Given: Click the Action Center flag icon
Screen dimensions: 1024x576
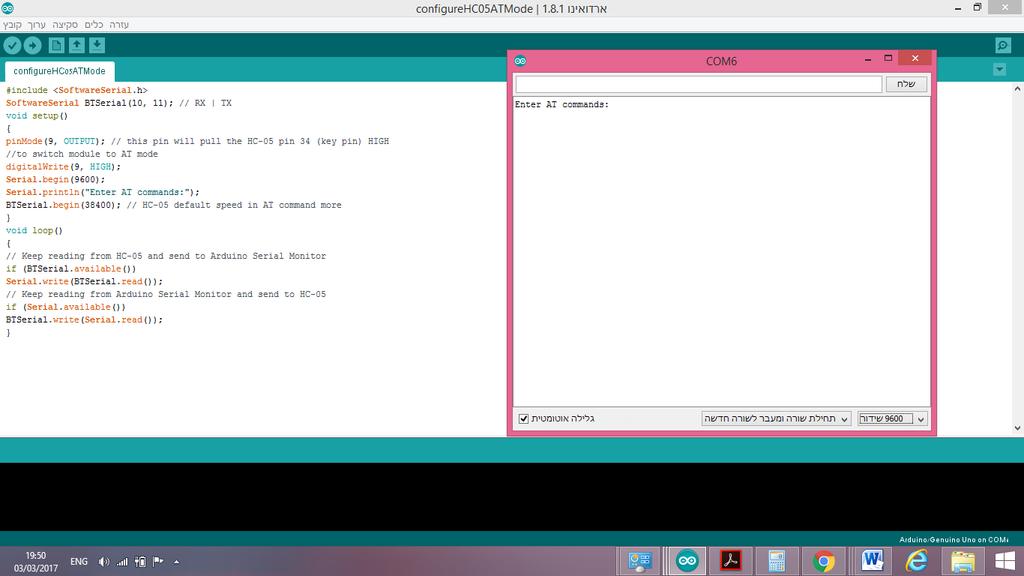Looking at the screenshot, I should point(158,562).
